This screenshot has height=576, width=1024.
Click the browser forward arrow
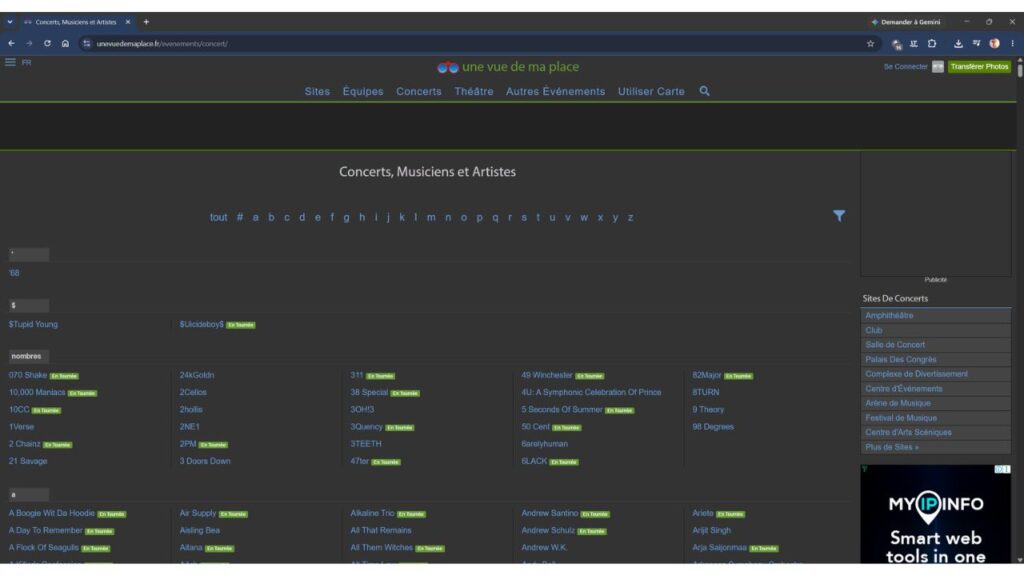click(x=29, y=44)
